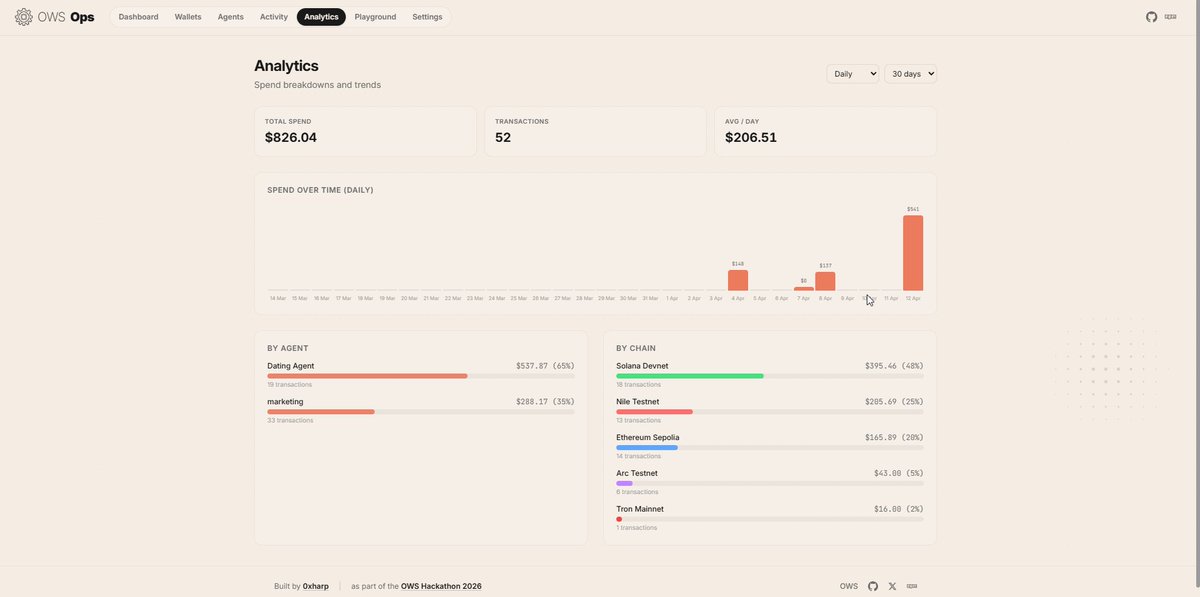Screen dimensions: 1200x597
Task: Click the marketing agent label
Action: click(x=285, y=402)
